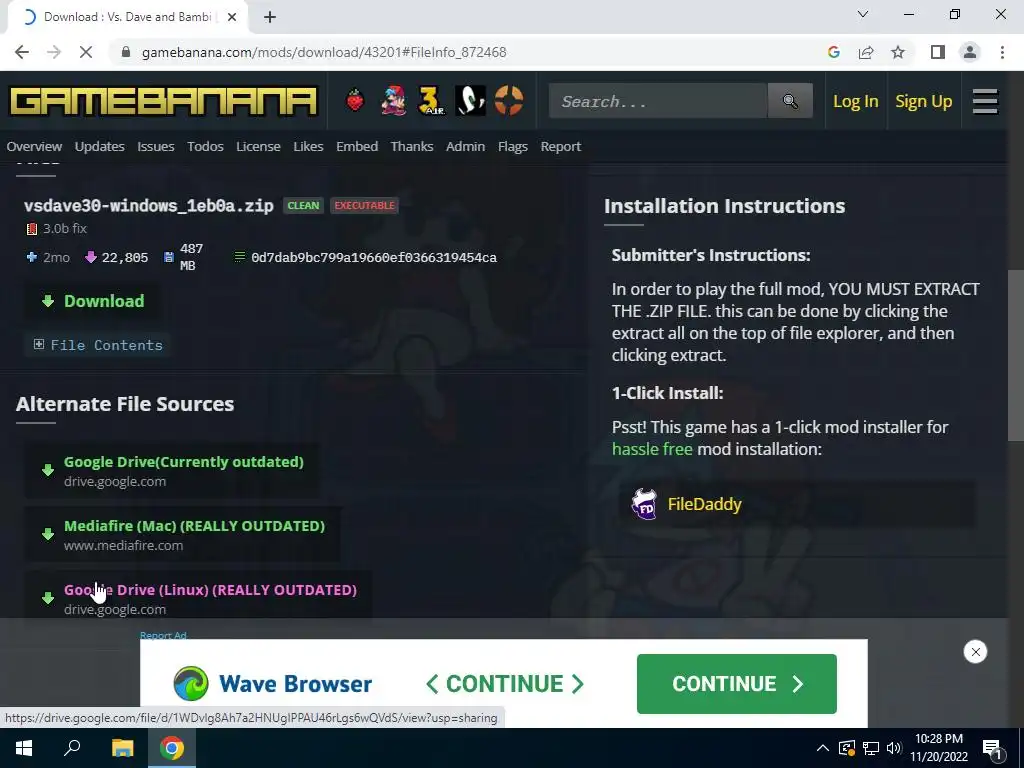Open the Sonic 3 A.I.R. game icon
The height and width of the screenshot is (768, 1024).
coord(431,101)
